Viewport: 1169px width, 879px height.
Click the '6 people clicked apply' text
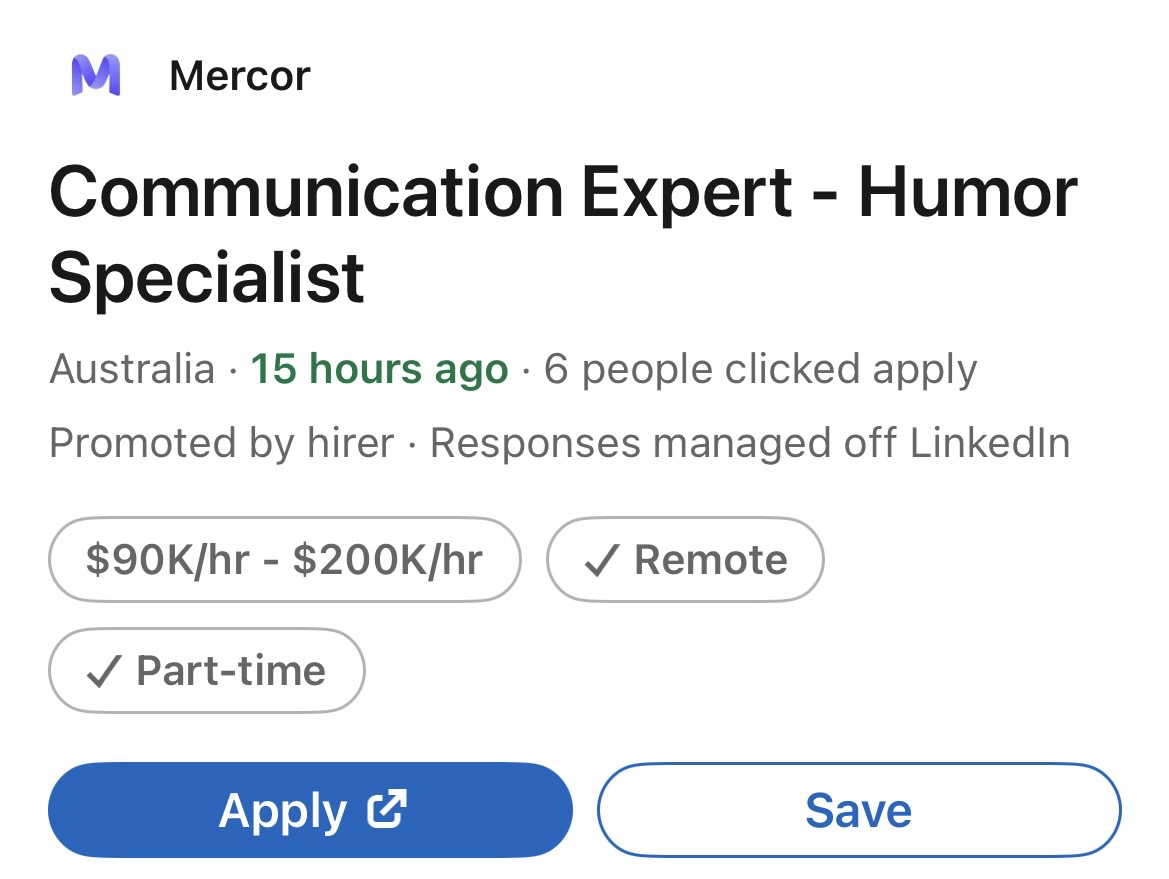click(x=760, y=369)
